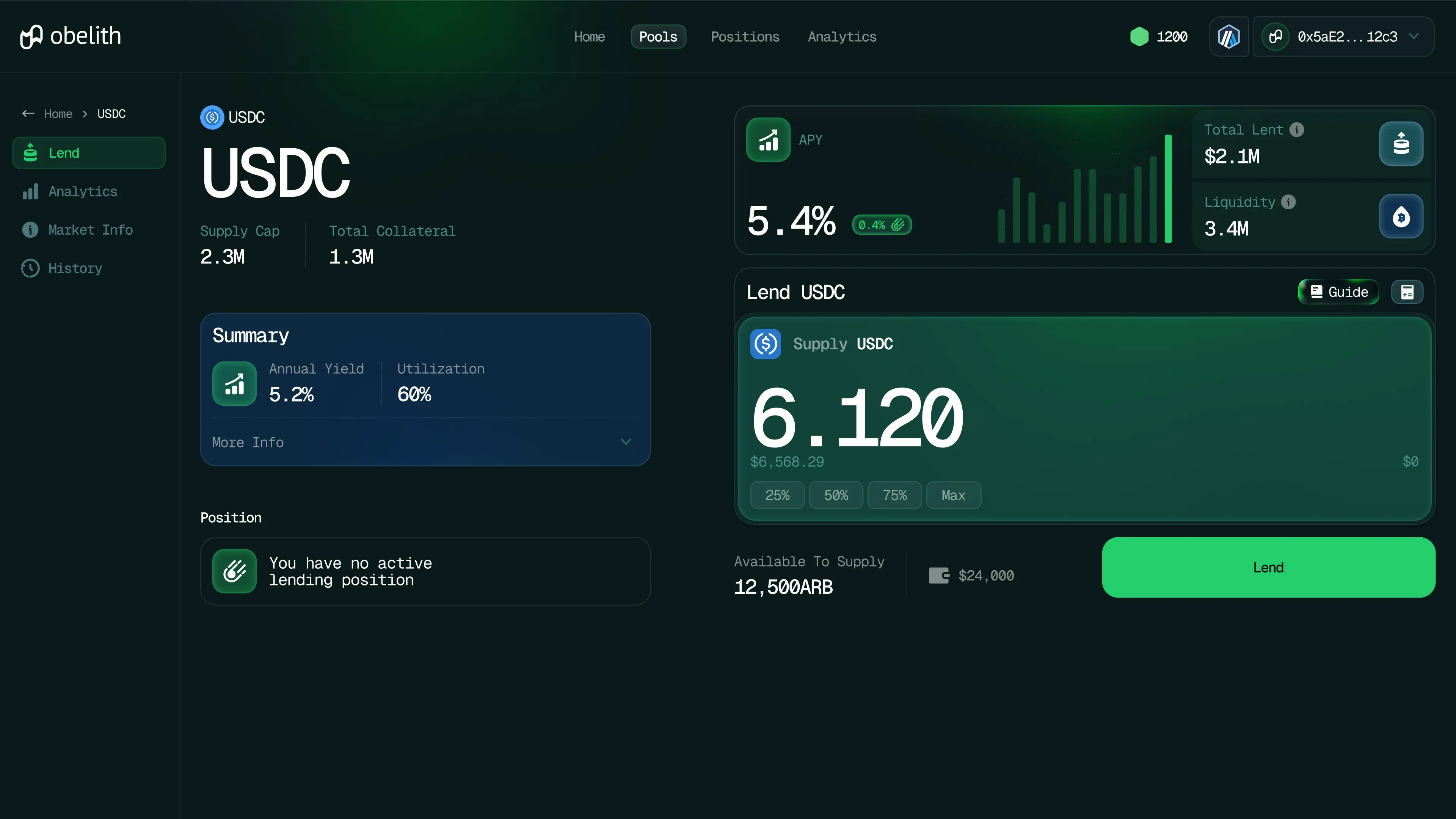Click the no active position icon

234,571
